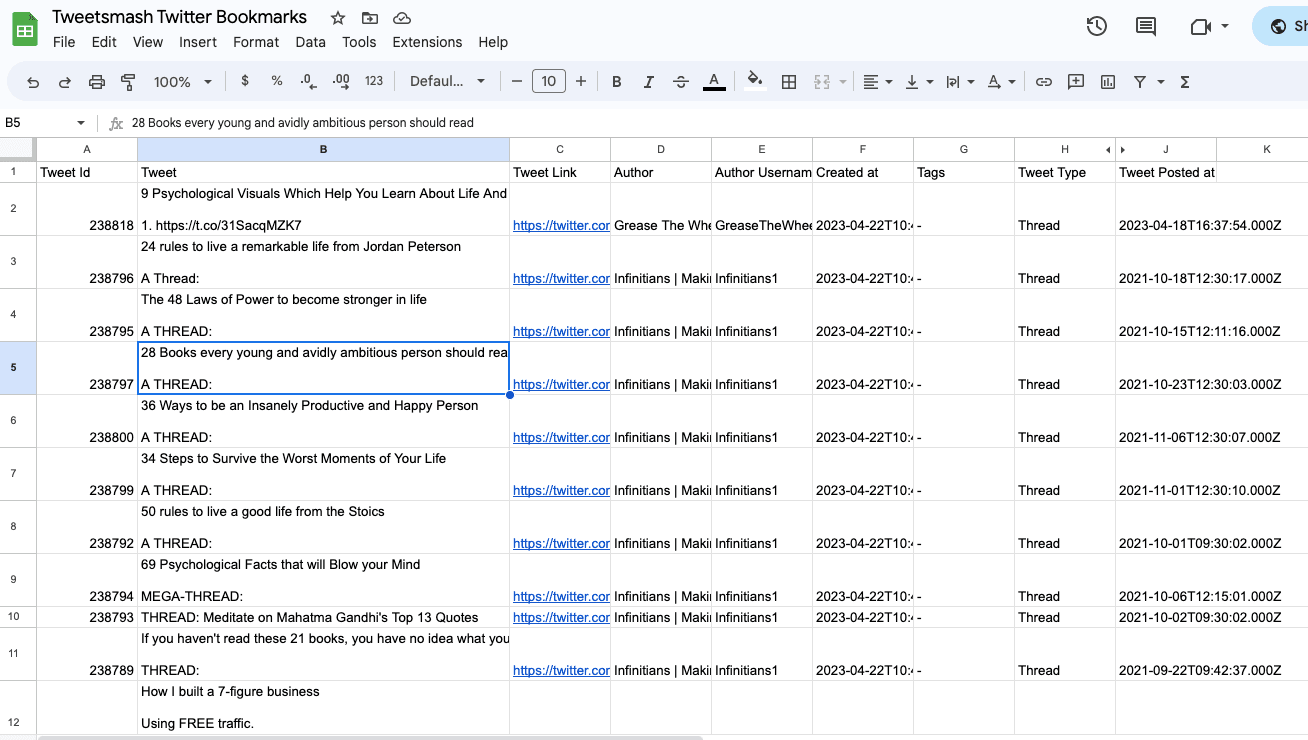Open the Format menu
1308x740 pixels.
point(256,42)
